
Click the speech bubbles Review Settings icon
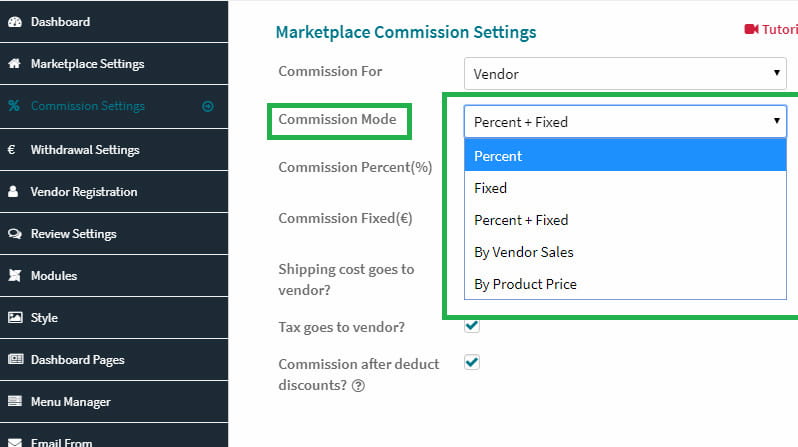15,234
